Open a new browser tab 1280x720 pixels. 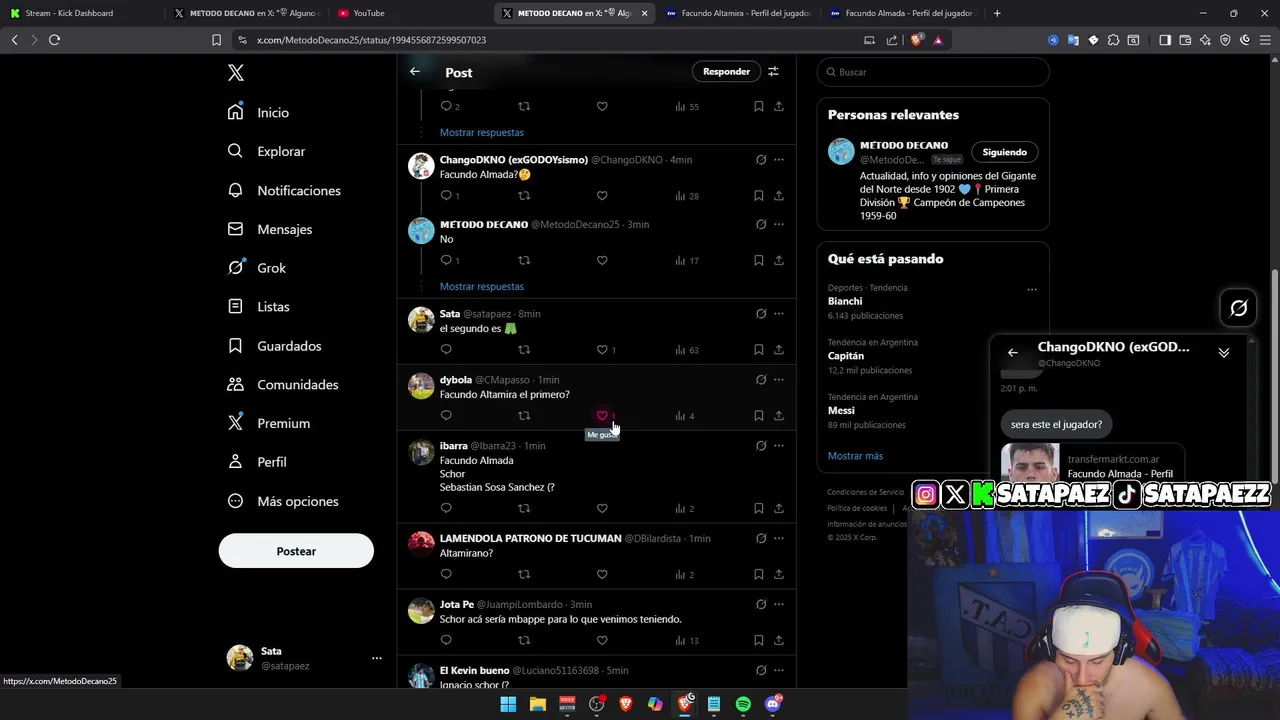point(997,13)
